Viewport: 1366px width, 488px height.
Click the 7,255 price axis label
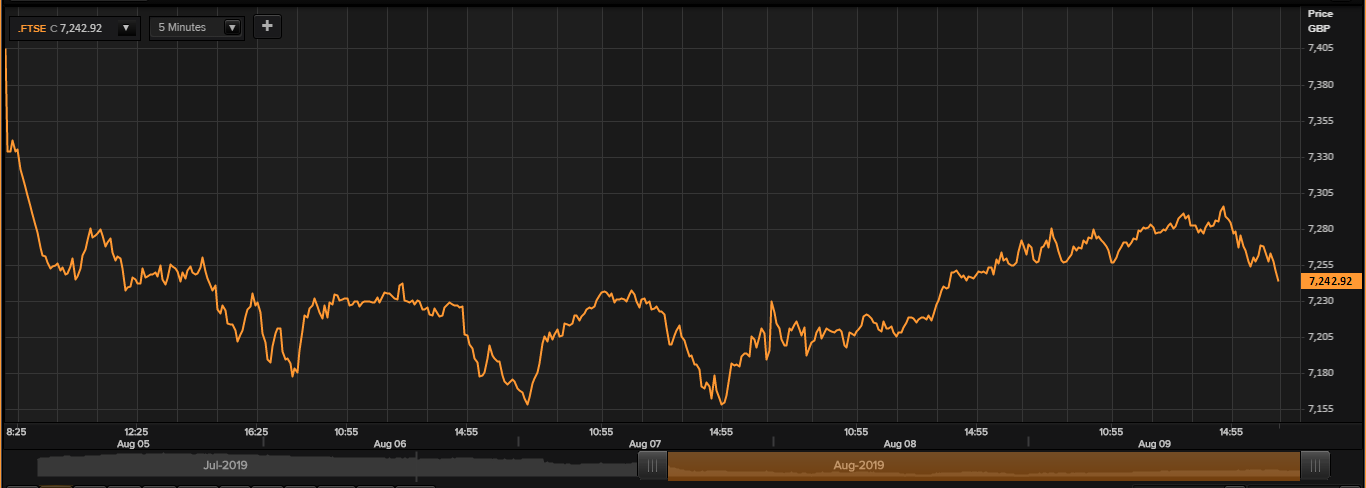1321,265
